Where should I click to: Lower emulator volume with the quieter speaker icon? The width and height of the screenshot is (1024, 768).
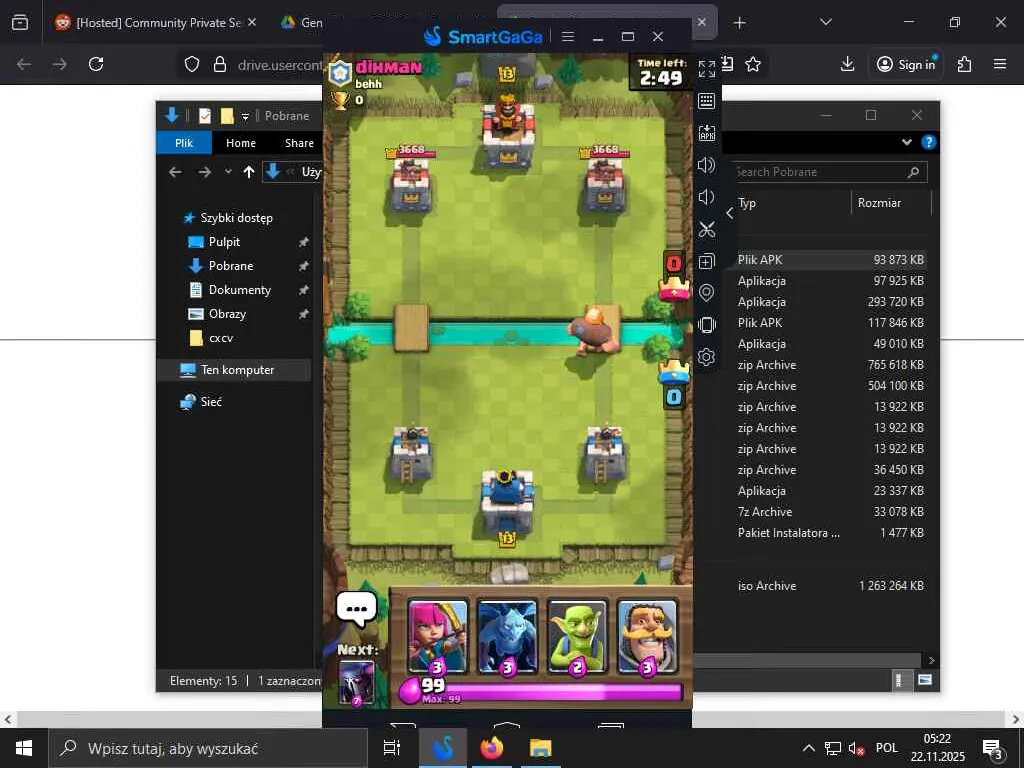(x=706, y=197)
